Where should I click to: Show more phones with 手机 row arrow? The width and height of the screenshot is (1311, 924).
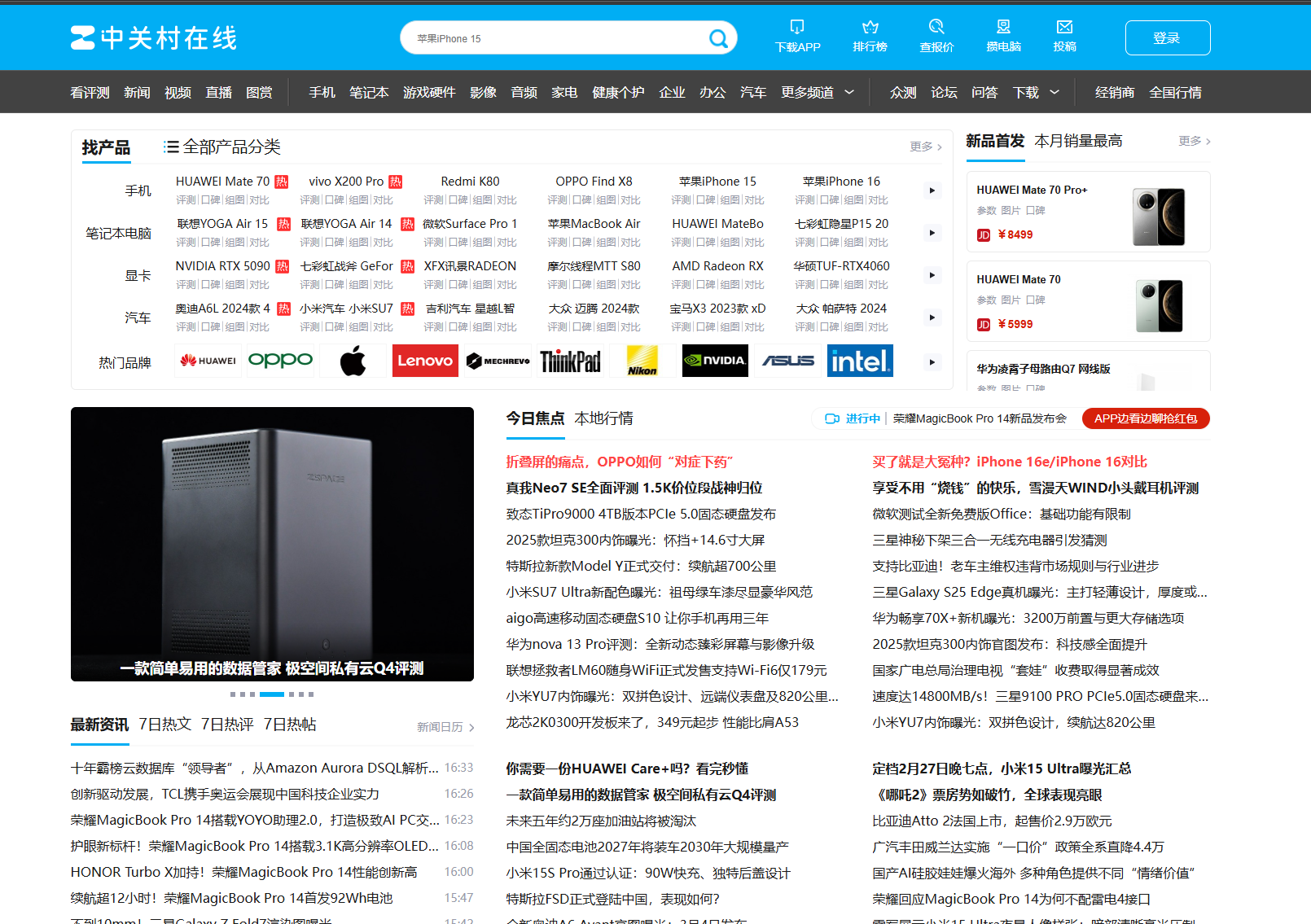tap(932, 190)
